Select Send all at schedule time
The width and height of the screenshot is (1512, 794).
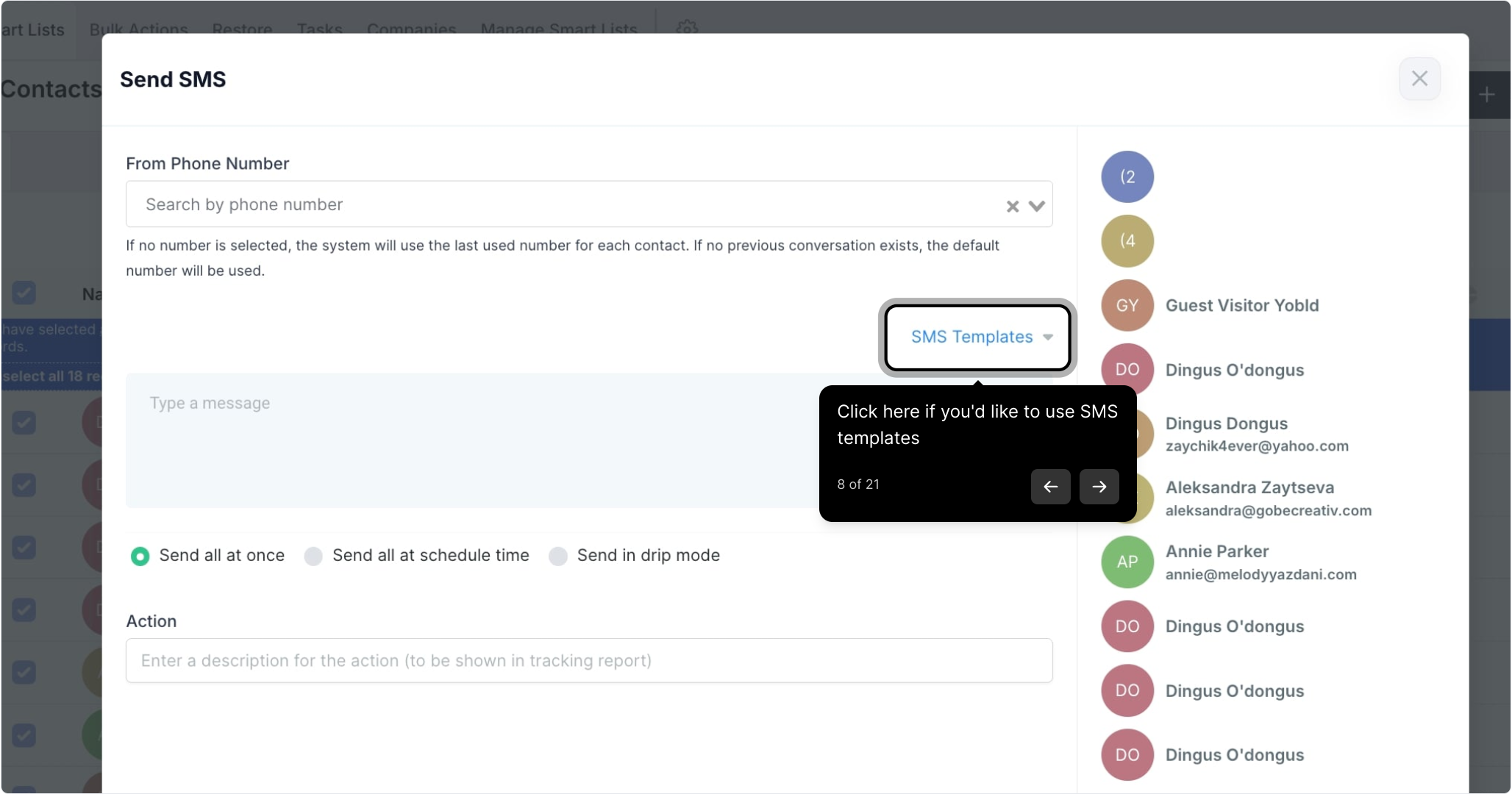click(313, 557)
